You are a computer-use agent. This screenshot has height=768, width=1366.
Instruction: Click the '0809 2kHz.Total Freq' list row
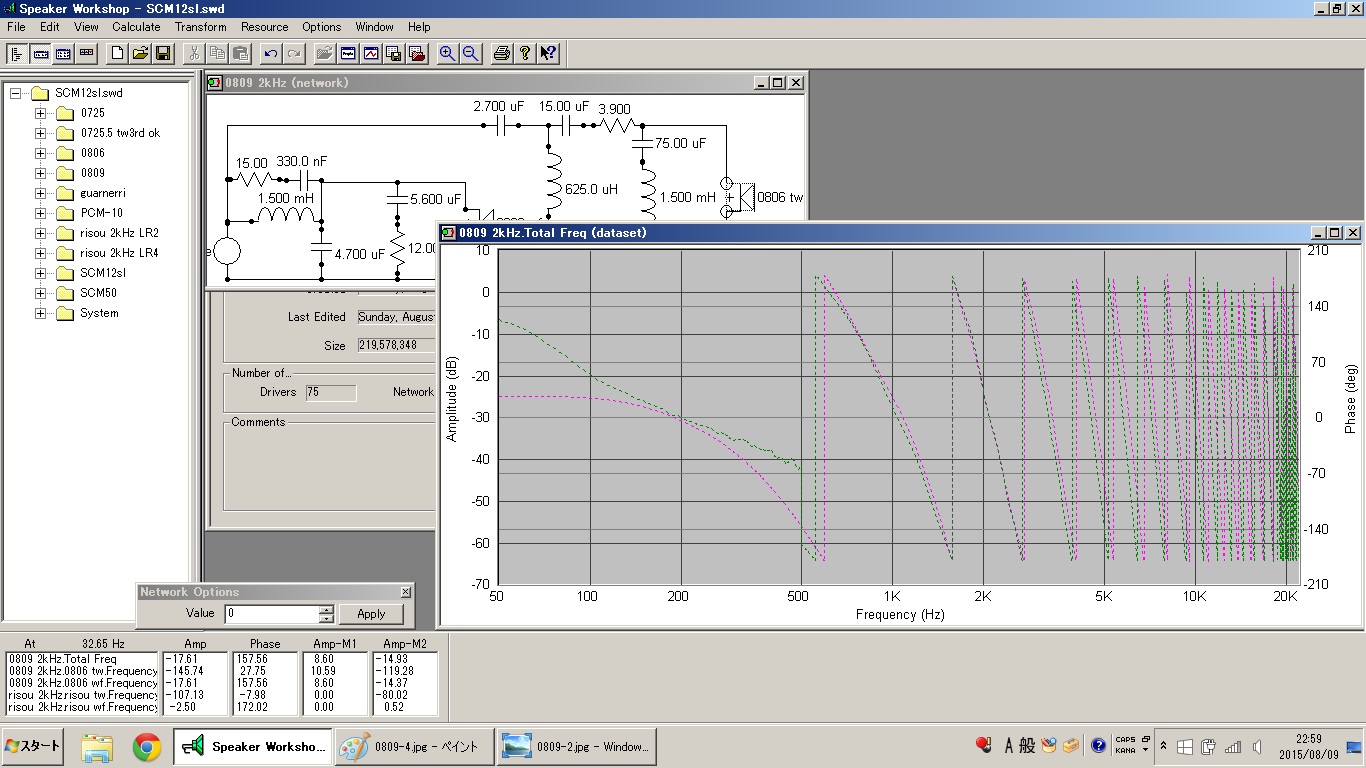(x=82, y=659)
